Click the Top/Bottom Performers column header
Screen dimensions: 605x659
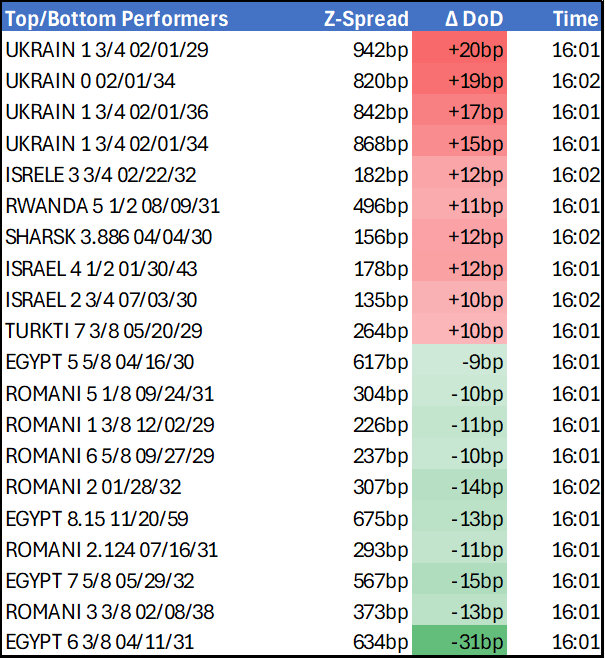[117, 19]
